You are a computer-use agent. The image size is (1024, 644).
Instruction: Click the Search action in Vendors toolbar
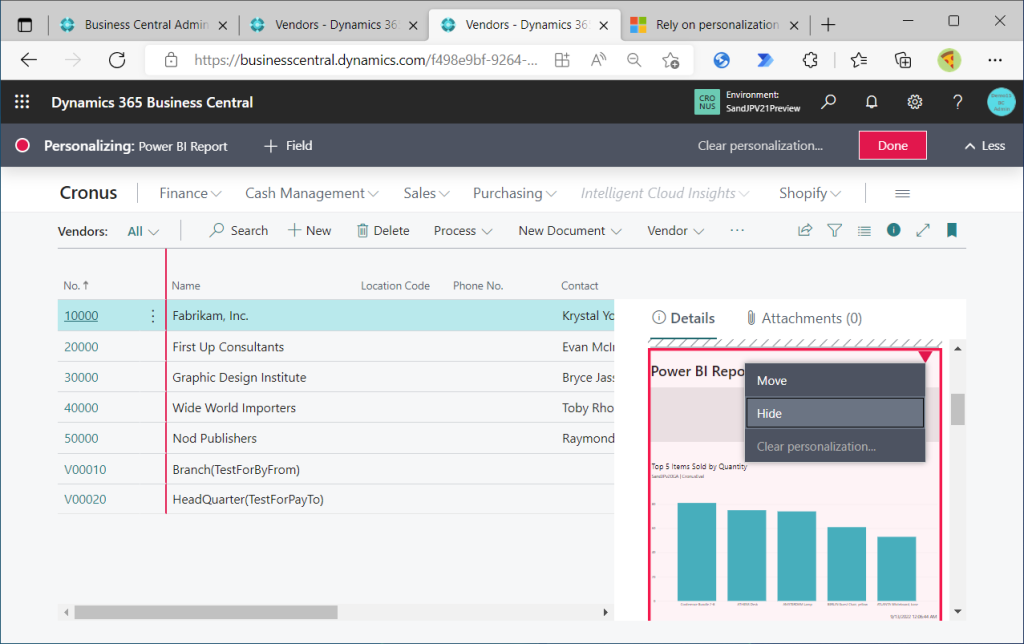click(239, 231)
